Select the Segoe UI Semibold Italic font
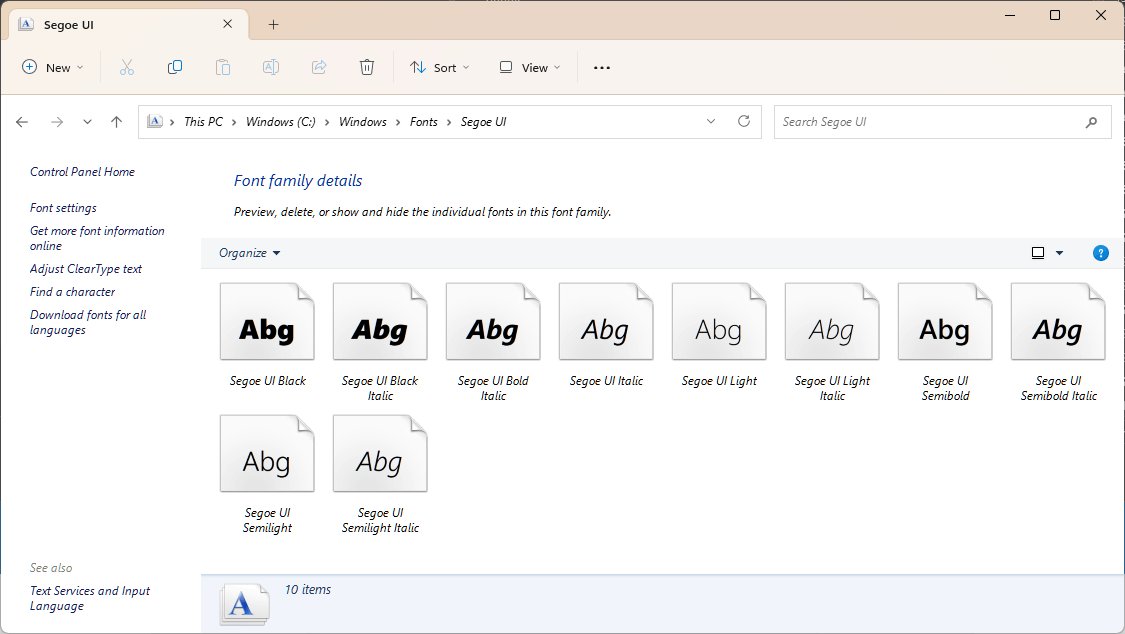Image resolution: width=1125 pixels, height=634 pixels. [1058, 342]
